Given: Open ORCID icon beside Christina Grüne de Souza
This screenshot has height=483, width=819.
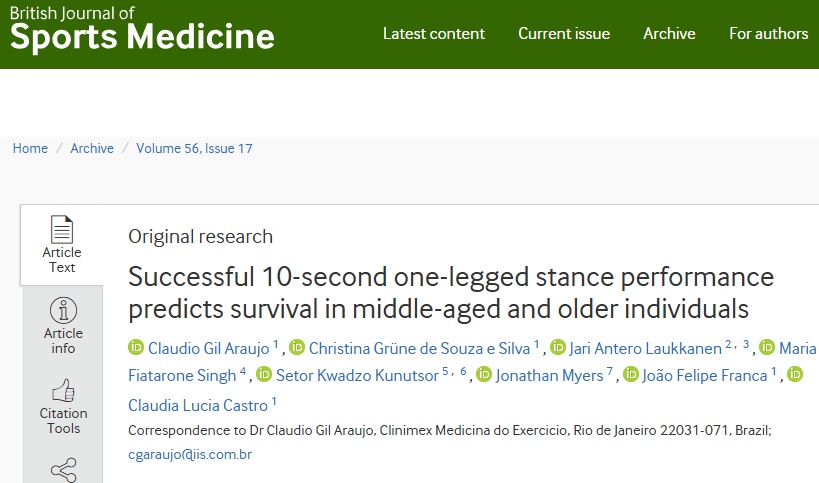Looking at the screenshot, I should click(x=297, y=347).
